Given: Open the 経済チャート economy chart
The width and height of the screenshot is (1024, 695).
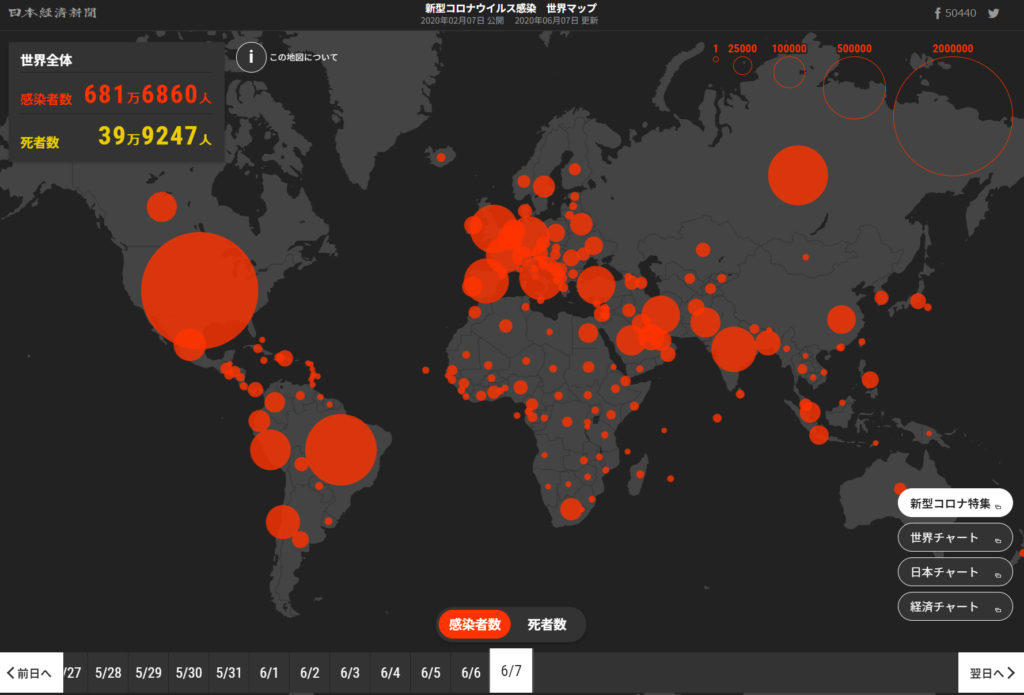Looking at the screenshot, I should (x=954, y=607).
